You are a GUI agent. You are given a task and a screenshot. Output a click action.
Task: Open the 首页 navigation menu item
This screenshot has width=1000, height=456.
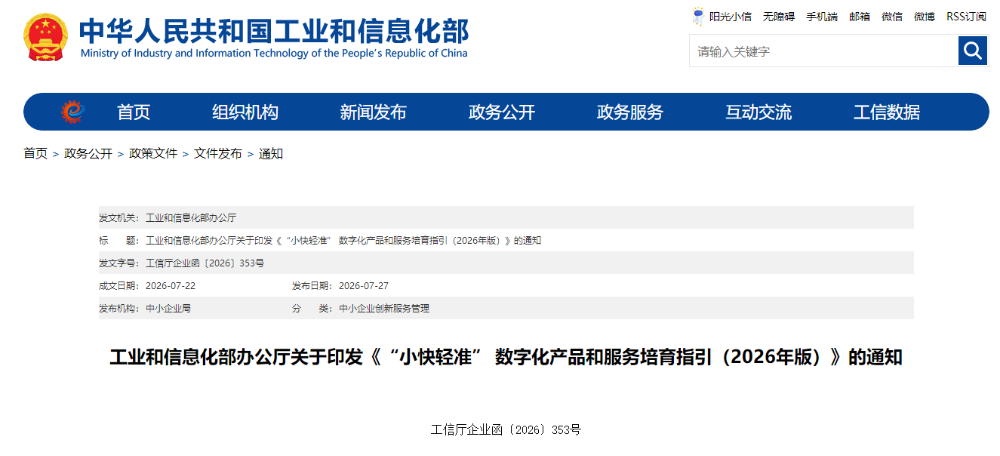click(133, 112)
